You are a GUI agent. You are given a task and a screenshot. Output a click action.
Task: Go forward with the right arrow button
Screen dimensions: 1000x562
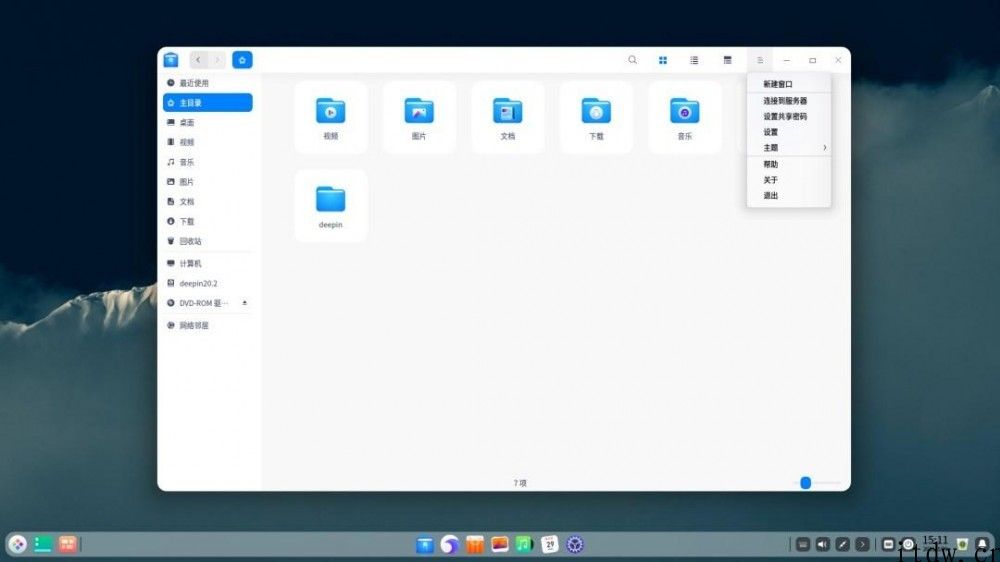click(x=217, y=60)
